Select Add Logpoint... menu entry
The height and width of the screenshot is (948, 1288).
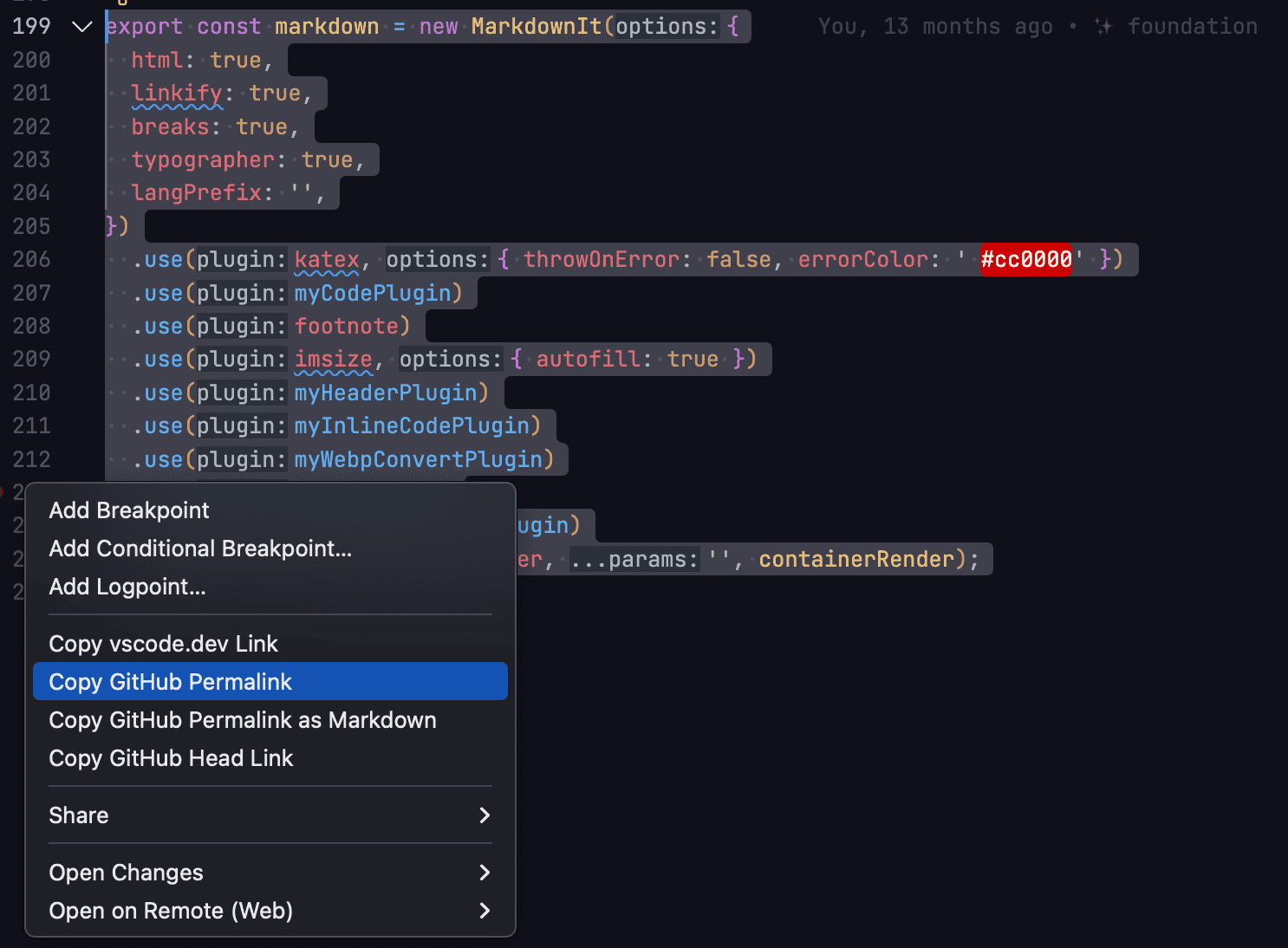(x=127, y=587)
